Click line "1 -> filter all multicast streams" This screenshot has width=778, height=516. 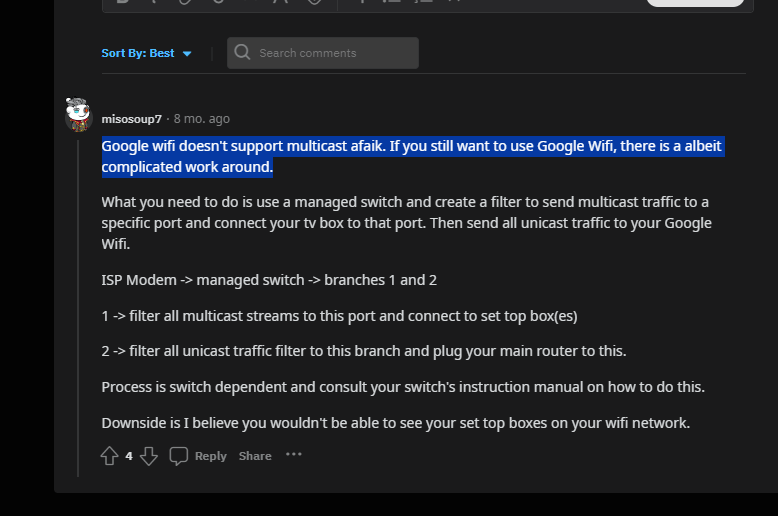(x=339, y=316)
